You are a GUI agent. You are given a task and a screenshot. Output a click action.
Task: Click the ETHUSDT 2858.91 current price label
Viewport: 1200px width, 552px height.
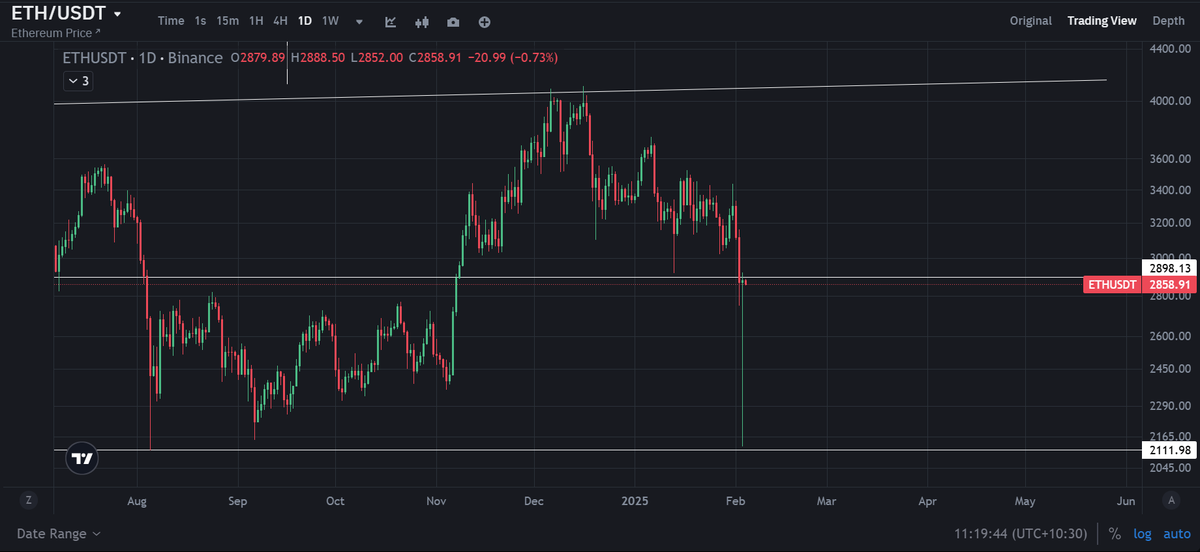pos(1139,285)
